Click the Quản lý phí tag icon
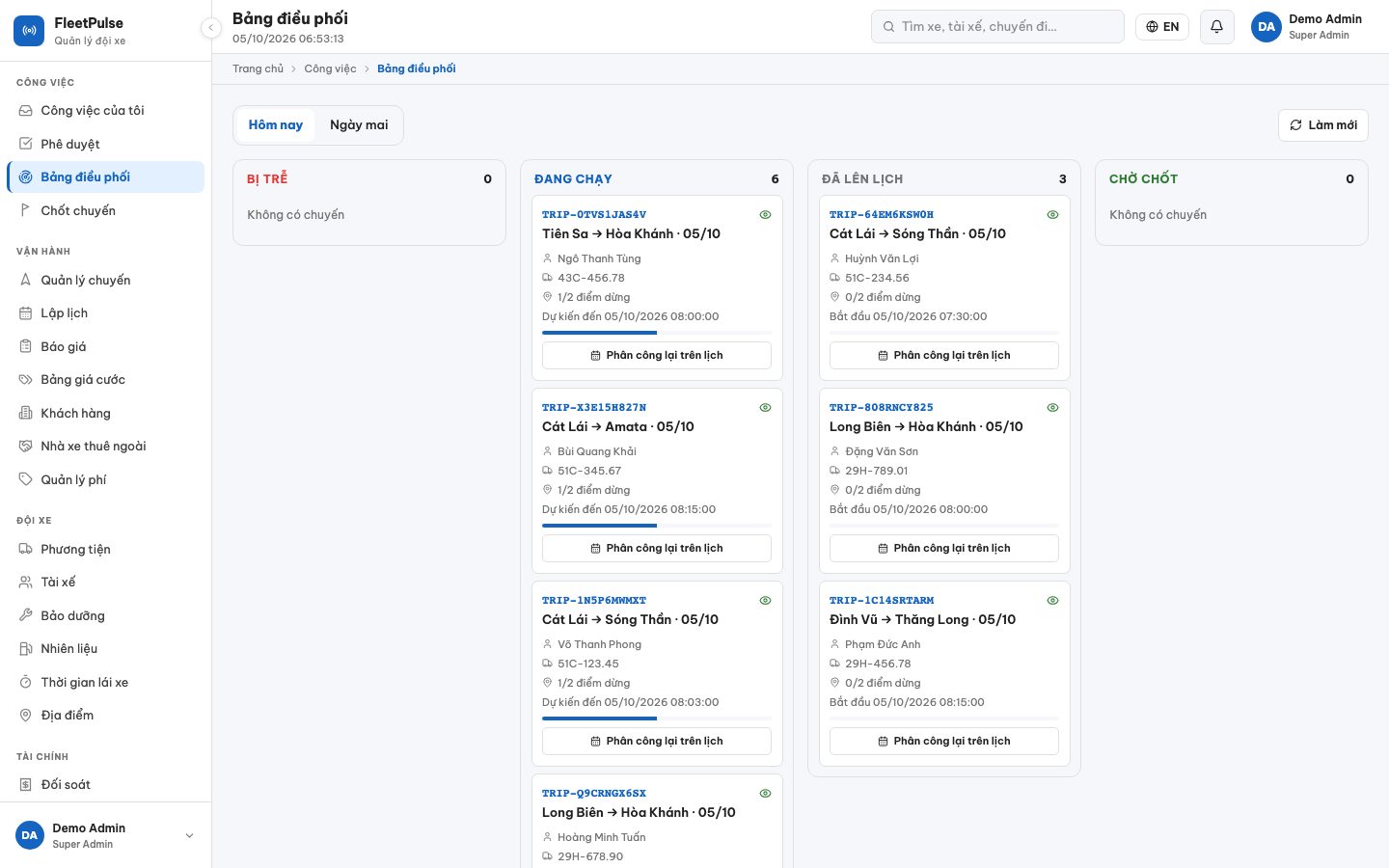This screenshot has width=1389, height=868. tap(26, 479)
